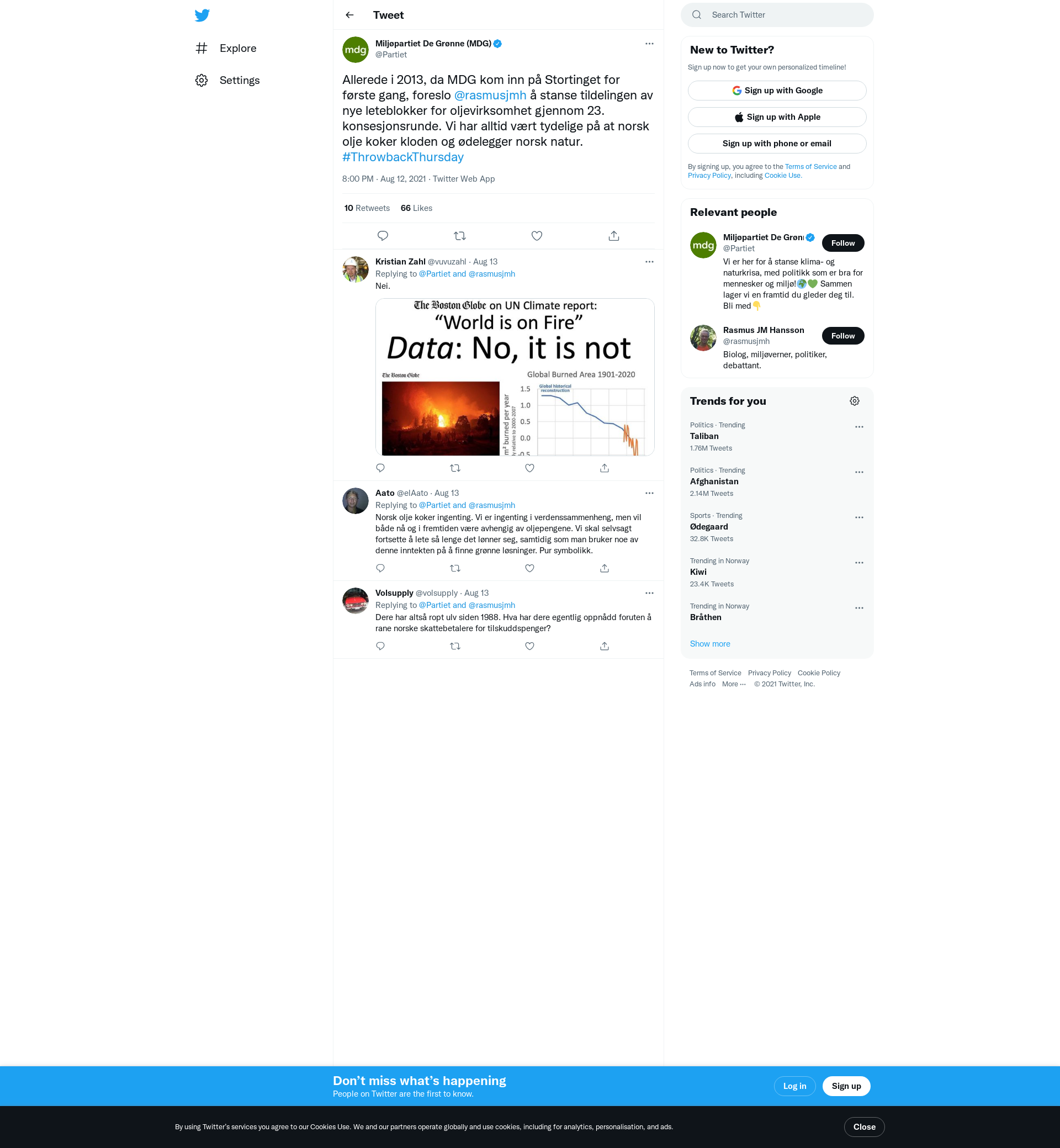Viewport: 1060px width, 1148px height.
Task: Like the main MDG tweet
Action: click(536, 236)
